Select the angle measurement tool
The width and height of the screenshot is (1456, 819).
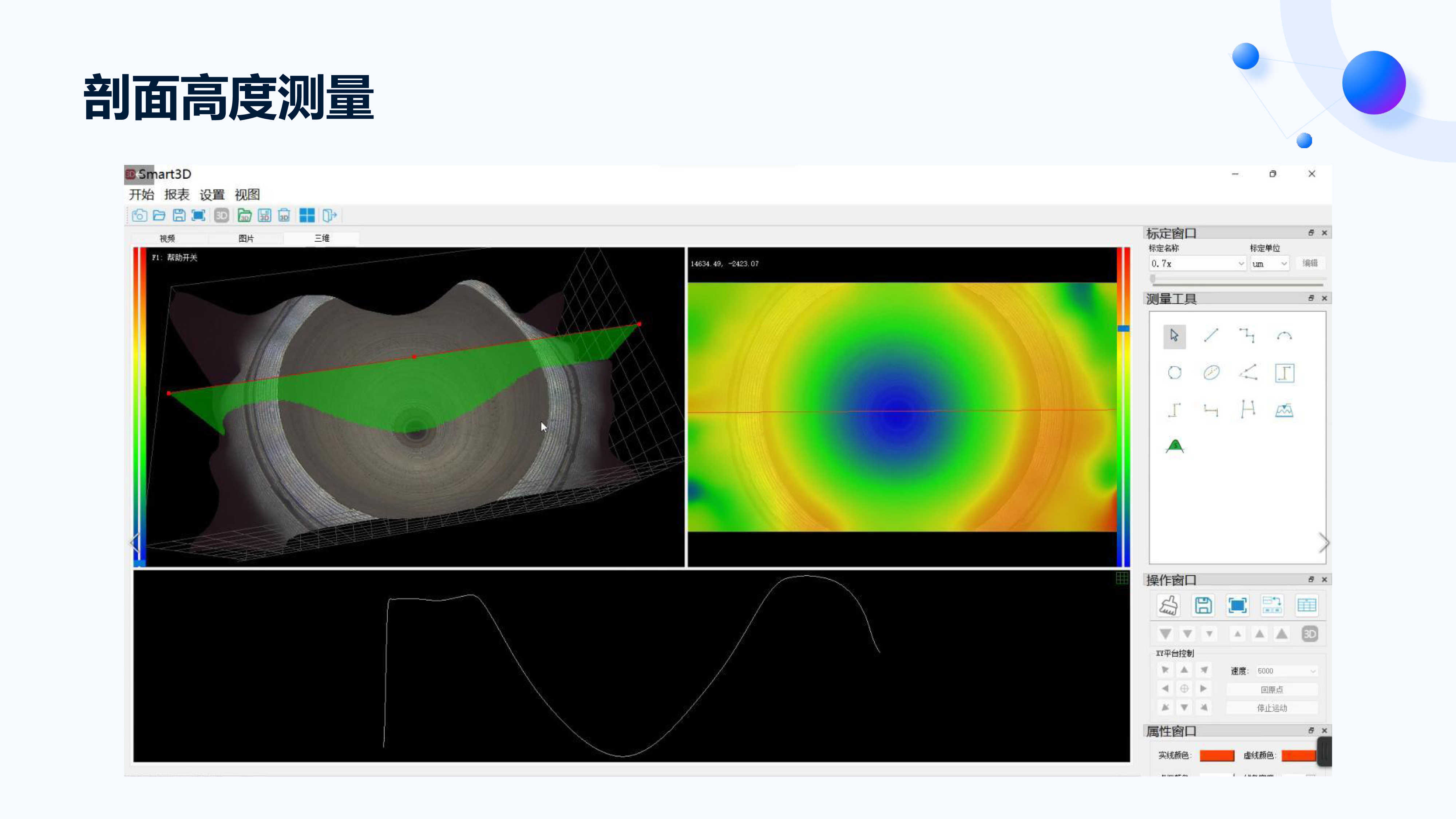tap(1247, 372)
